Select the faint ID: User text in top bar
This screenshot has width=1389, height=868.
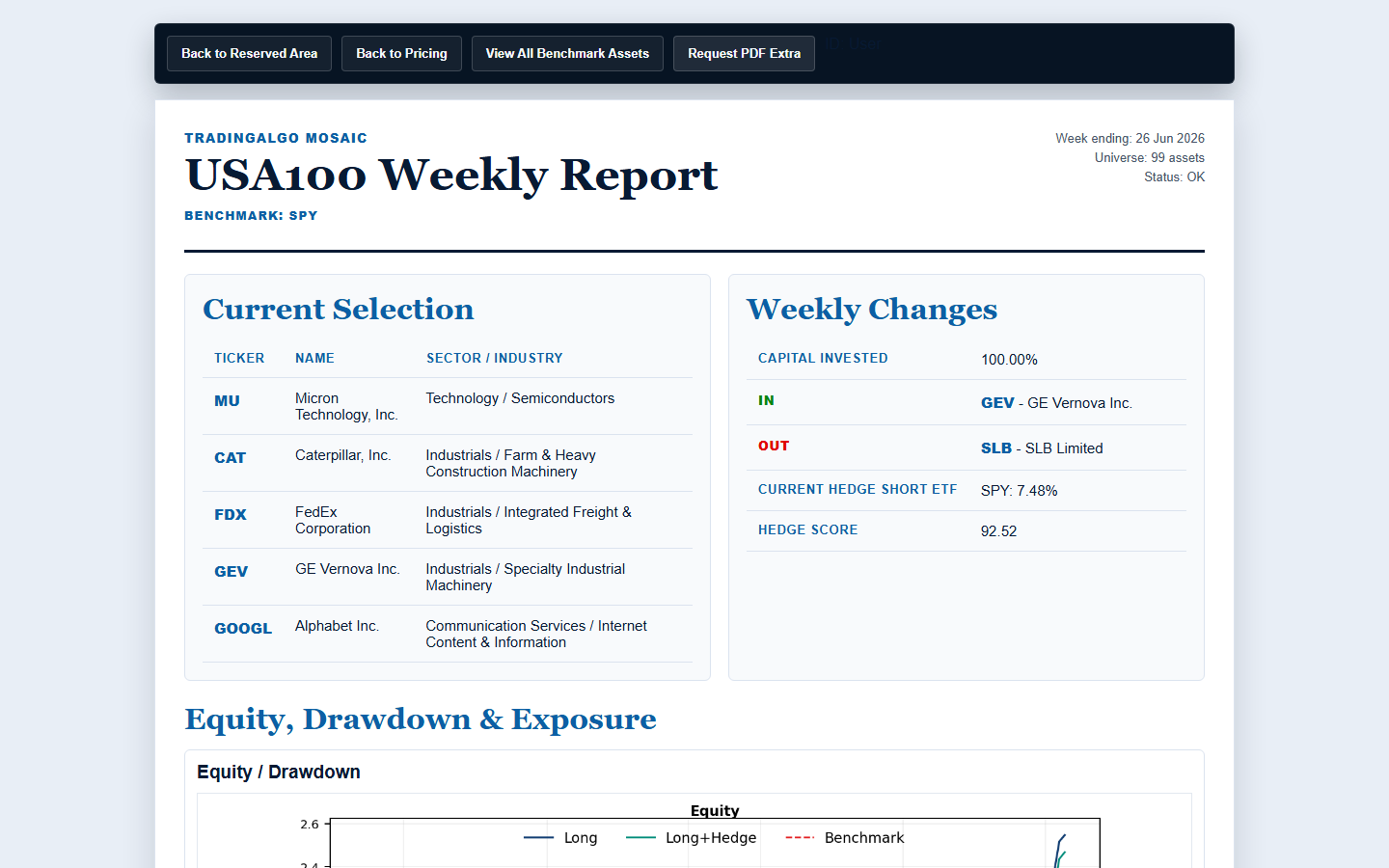[853, 43]
